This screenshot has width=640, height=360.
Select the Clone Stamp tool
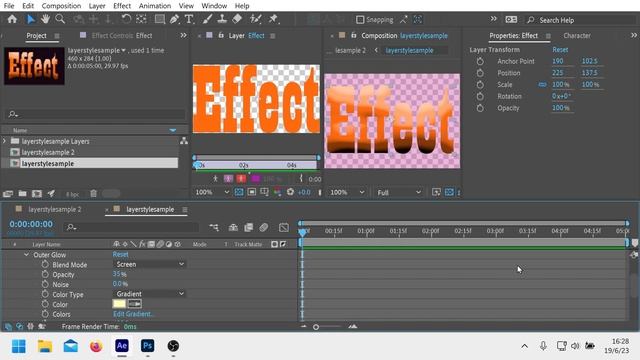(222, 19)
